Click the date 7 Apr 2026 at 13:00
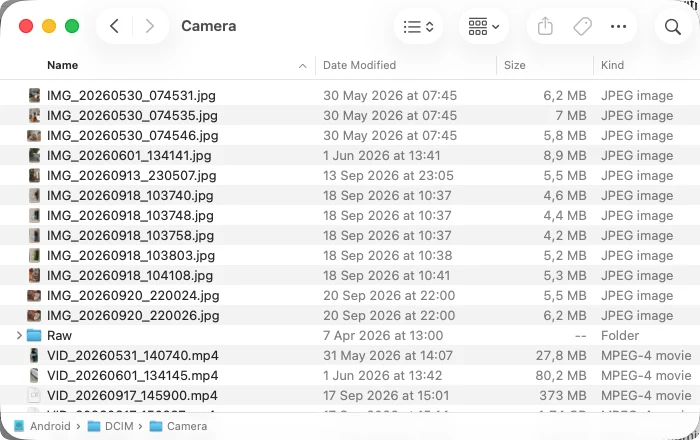 tap(383, 336)
